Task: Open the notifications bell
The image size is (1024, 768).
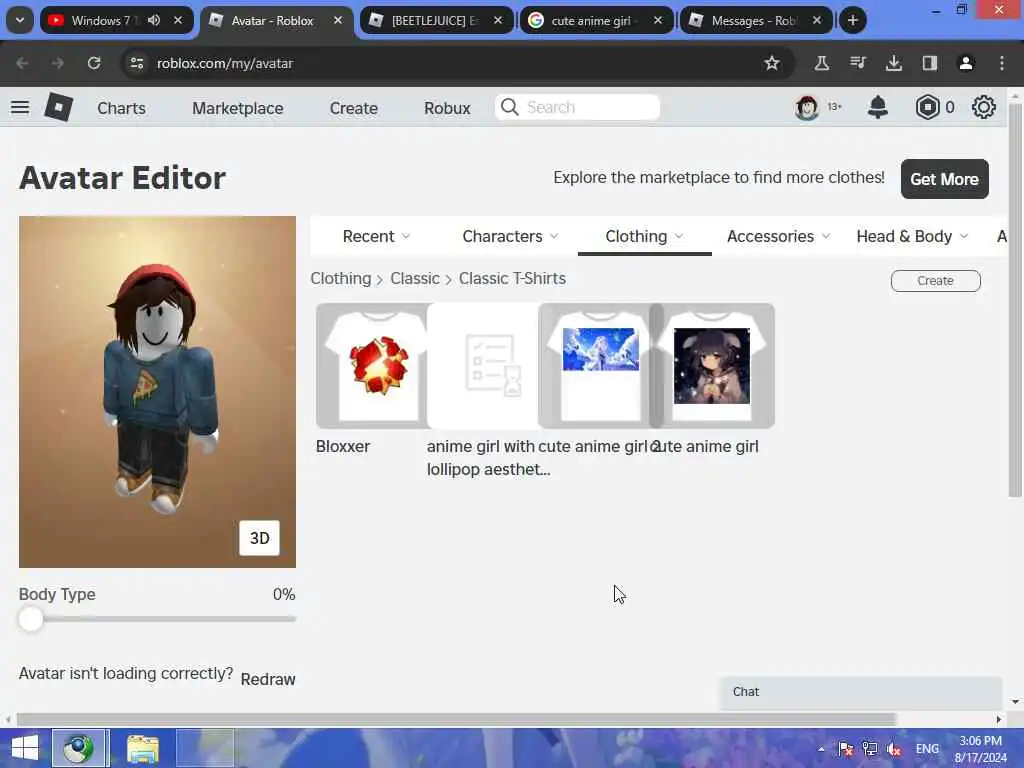Action: click(878, 107)
